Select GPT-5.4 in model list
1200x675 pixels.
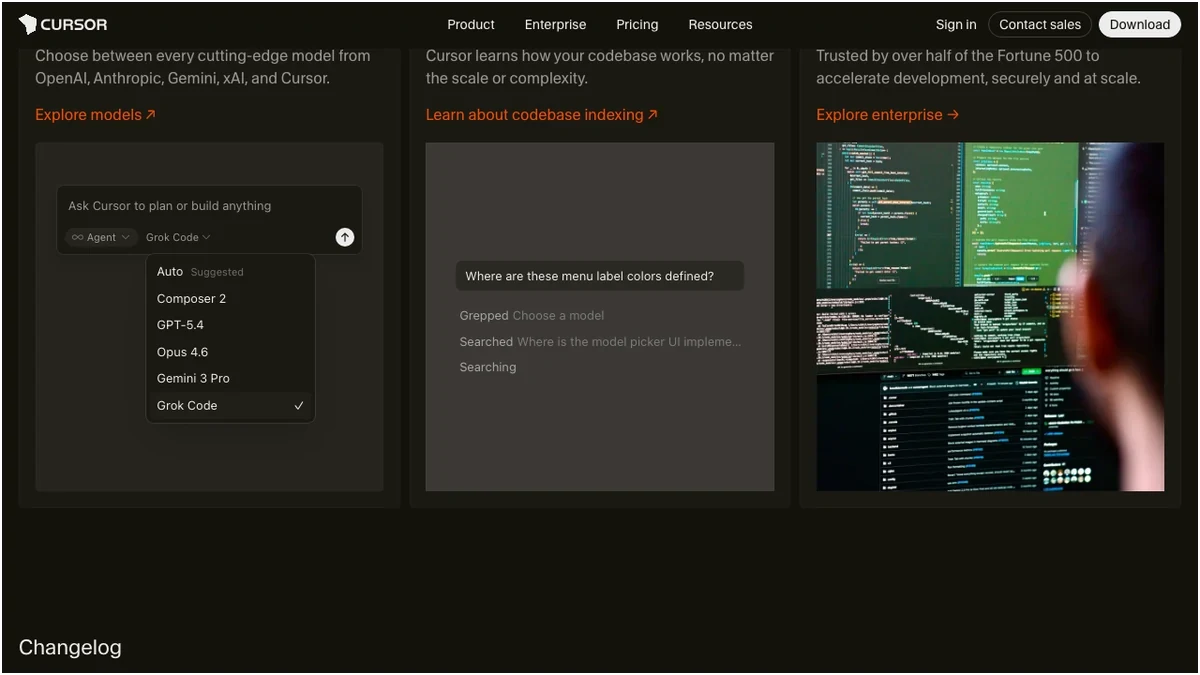point(180,325)
